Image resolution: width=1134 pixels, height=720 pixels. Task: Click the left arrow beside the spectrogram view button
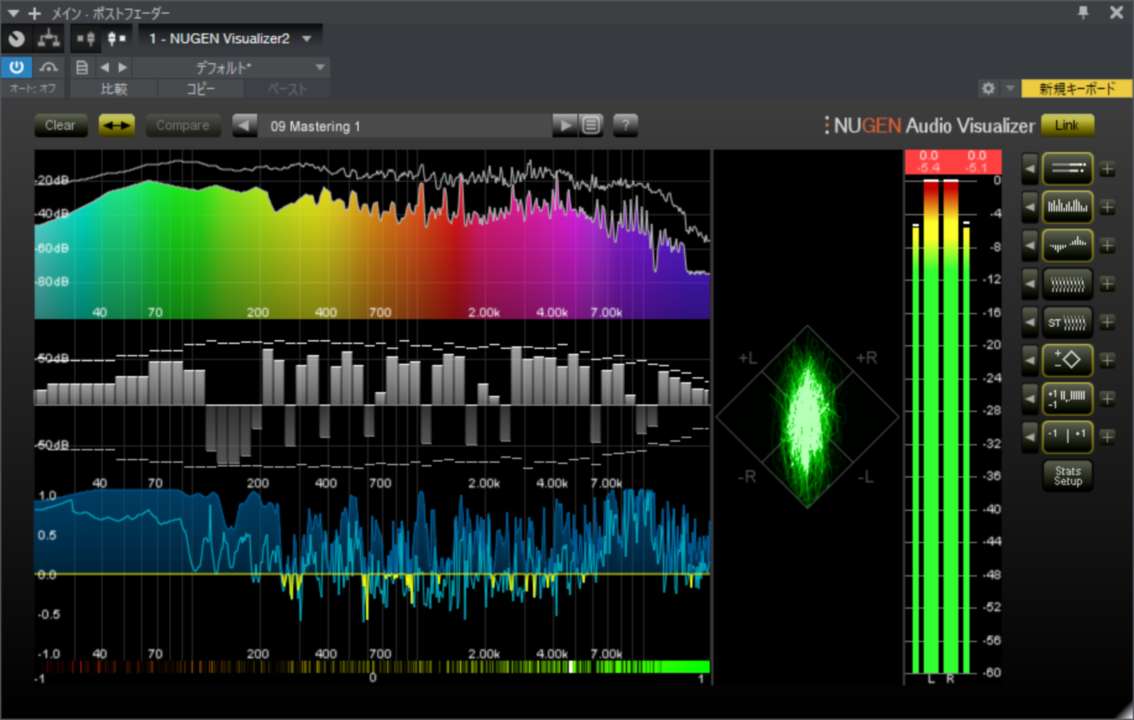tap(1029, 284)
